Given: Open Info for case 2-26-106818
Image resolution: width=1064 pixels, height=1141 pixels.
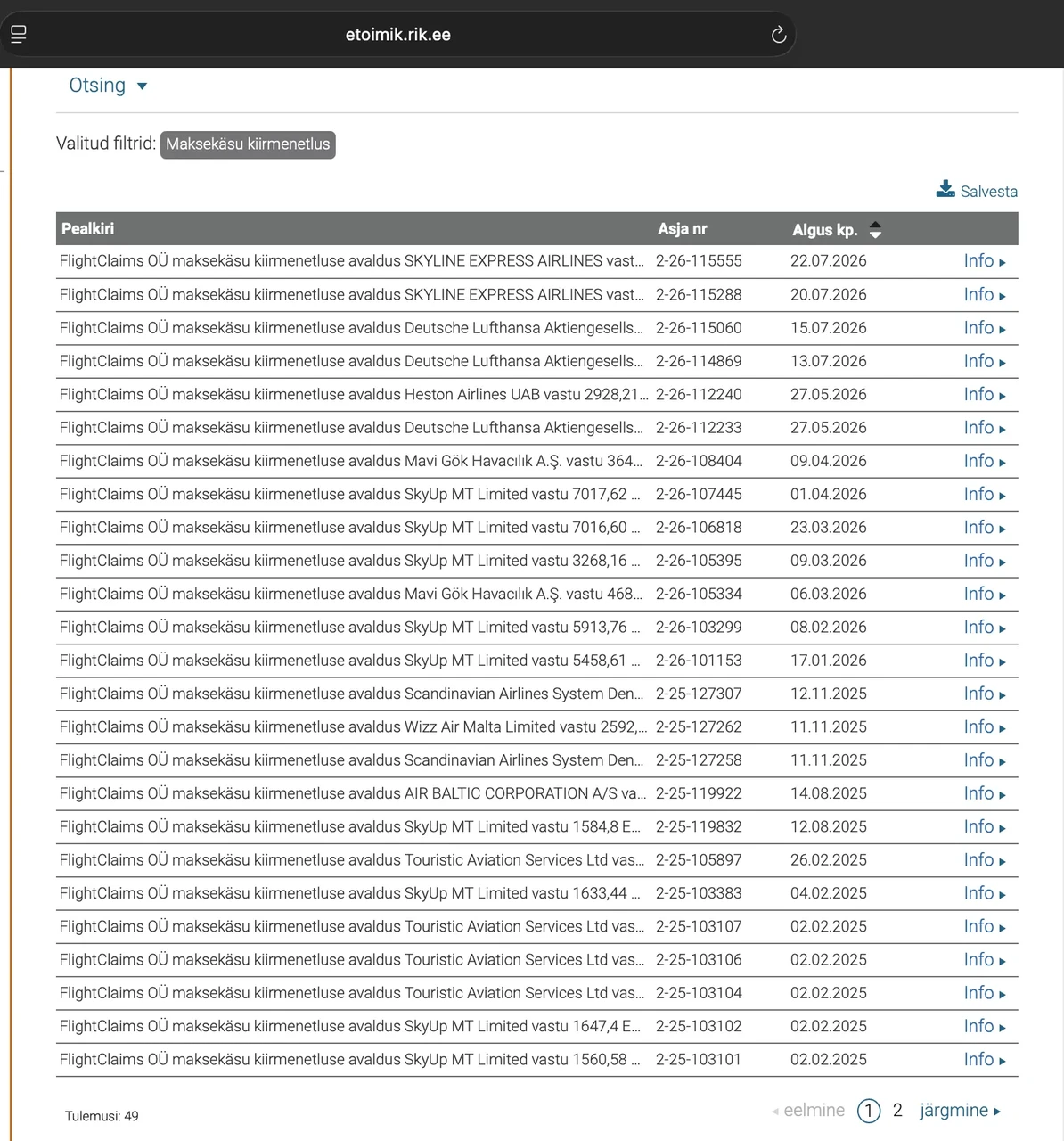Looking at the screenshot, I should pyautogui.click(x=984, y=528).
